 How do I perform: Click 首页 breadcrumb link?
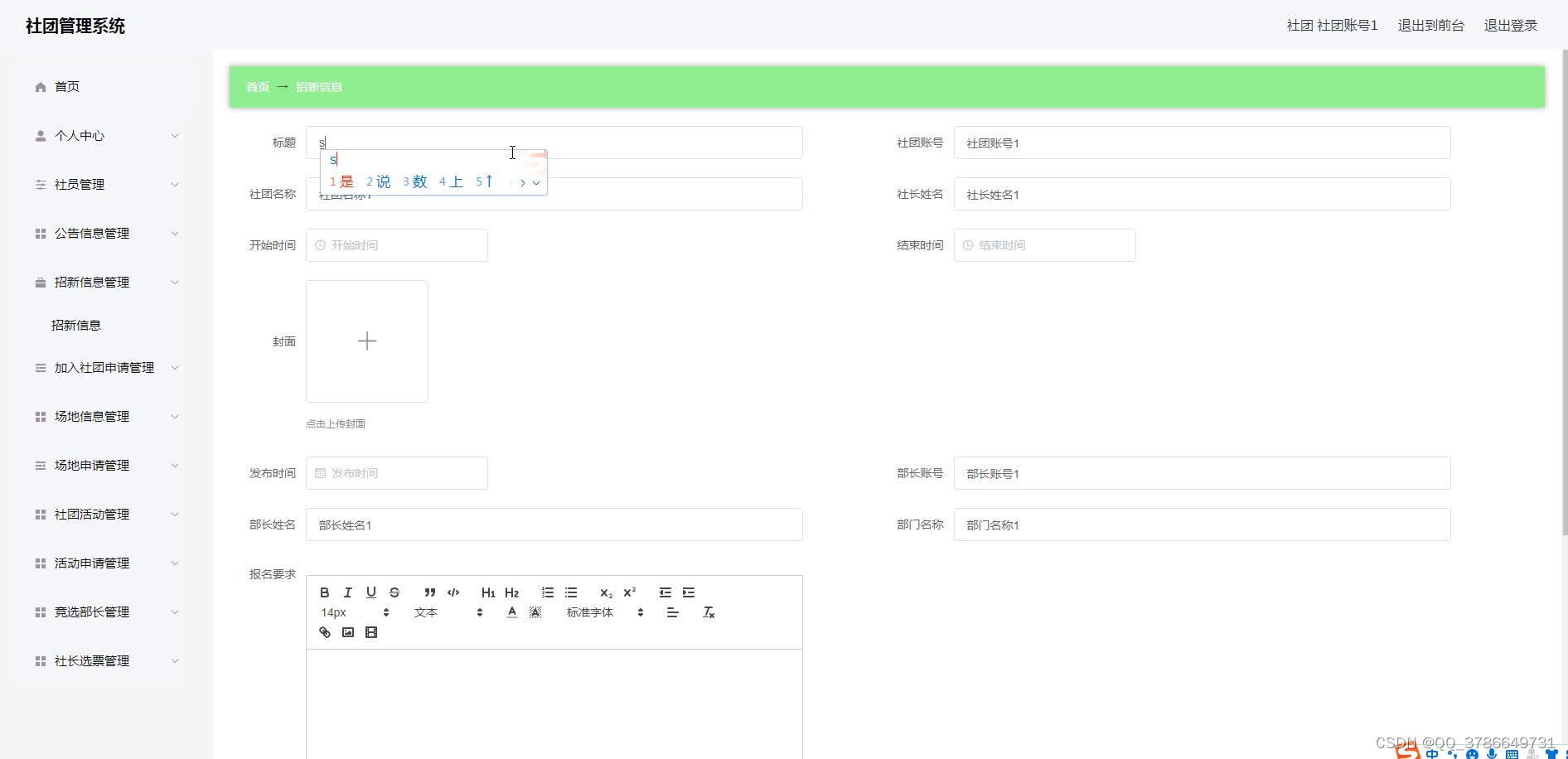click(258, 87)
